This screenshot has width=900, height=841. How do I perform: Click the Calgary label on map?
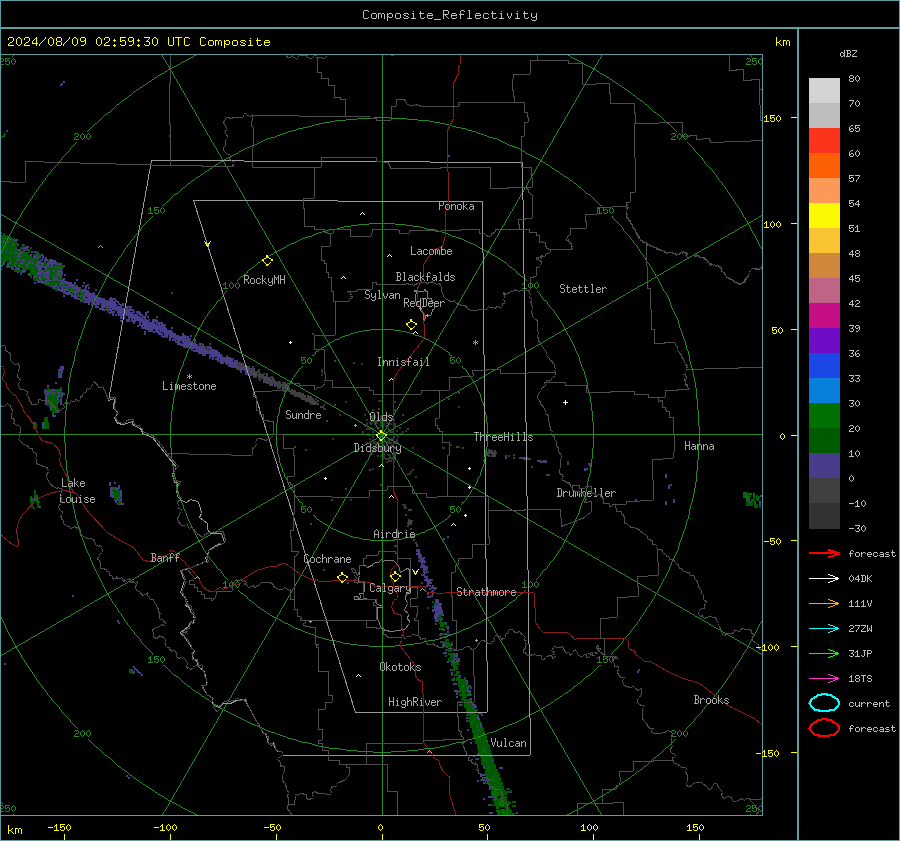390,588
